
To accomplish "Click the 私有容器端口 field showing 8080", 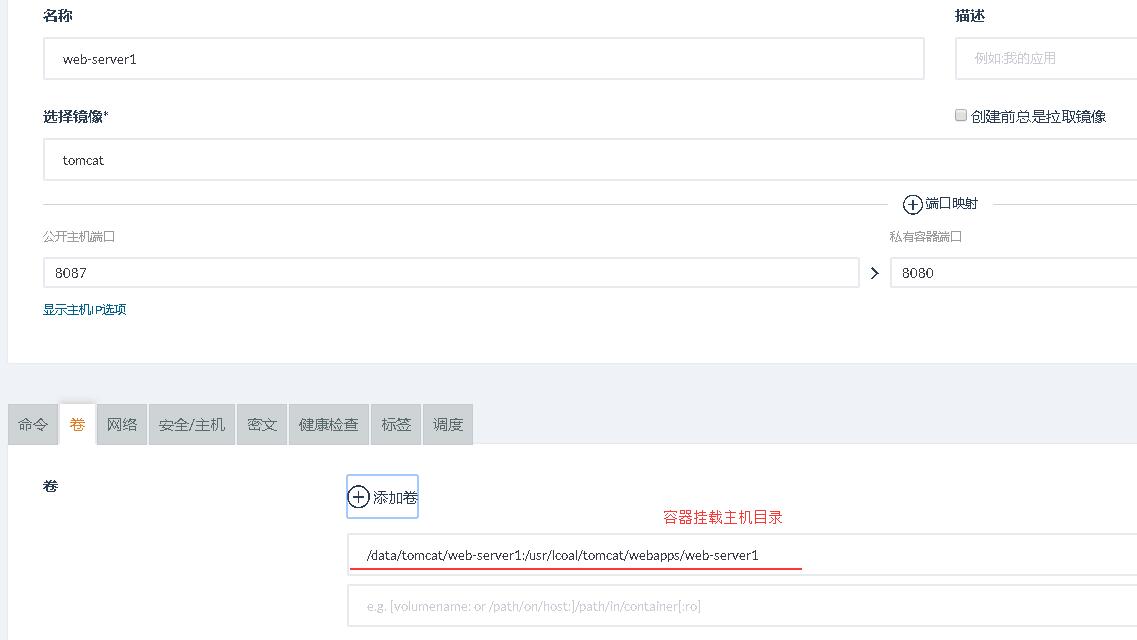I will click(x=1014, y=273).
